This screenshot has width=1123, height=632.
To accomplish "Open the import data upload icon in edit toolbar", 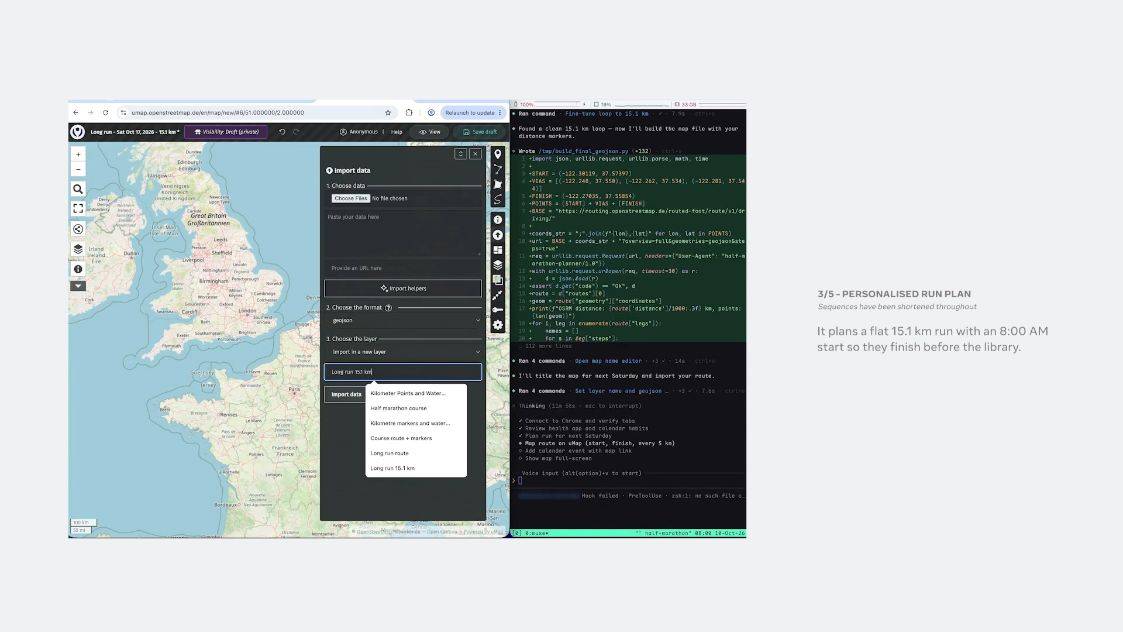I will click(498, 235).
